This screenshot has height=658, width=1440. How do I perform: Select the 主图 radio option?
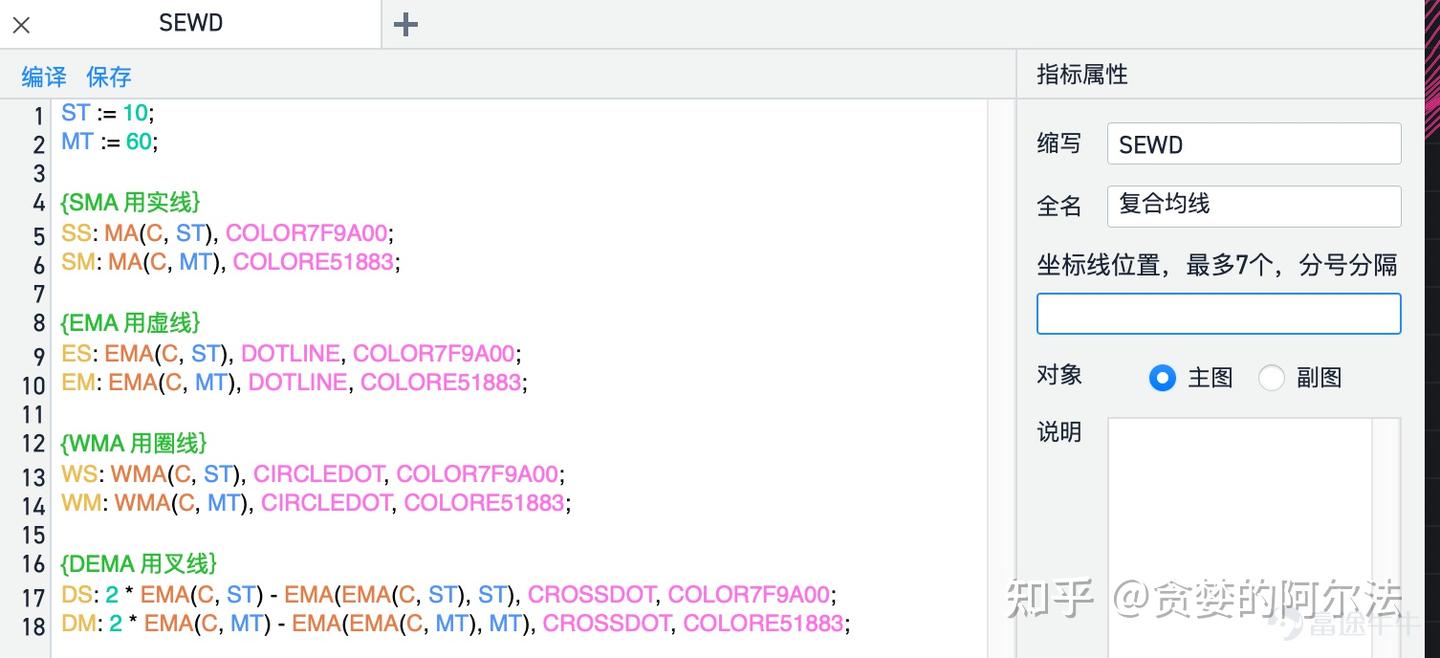pos(1162,378)
